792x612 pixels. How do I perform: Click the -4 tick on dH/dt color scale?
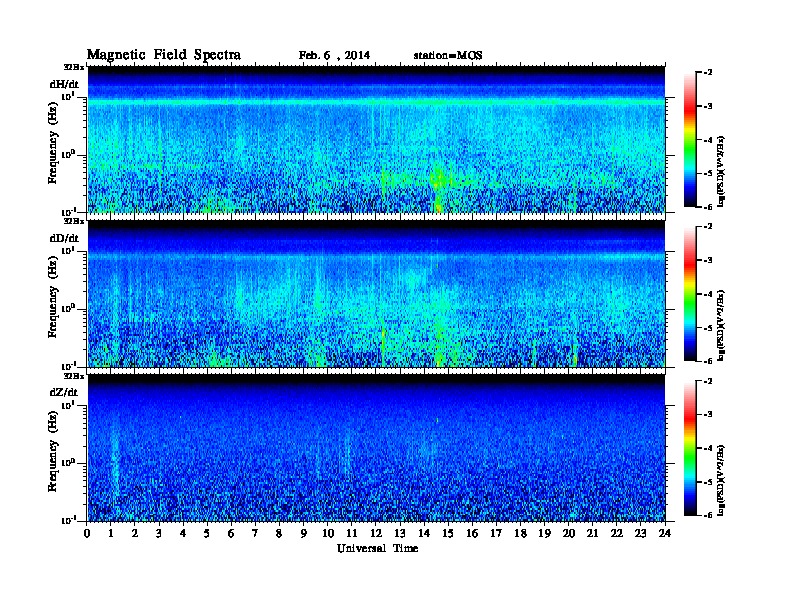pos(708,140)
